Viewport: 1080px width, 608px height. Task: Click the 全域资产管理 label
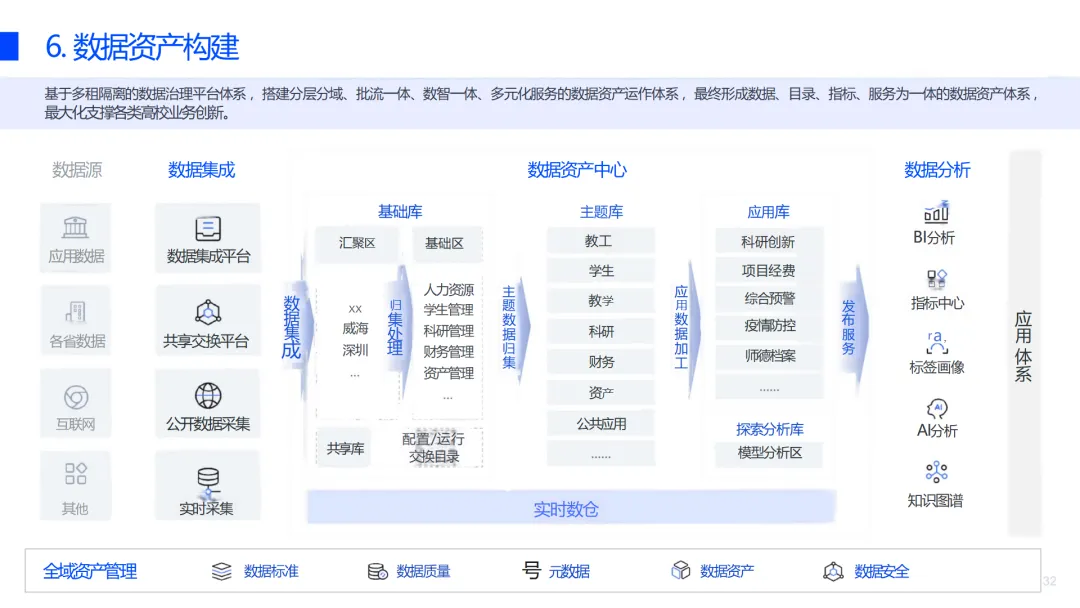point(90,571)
